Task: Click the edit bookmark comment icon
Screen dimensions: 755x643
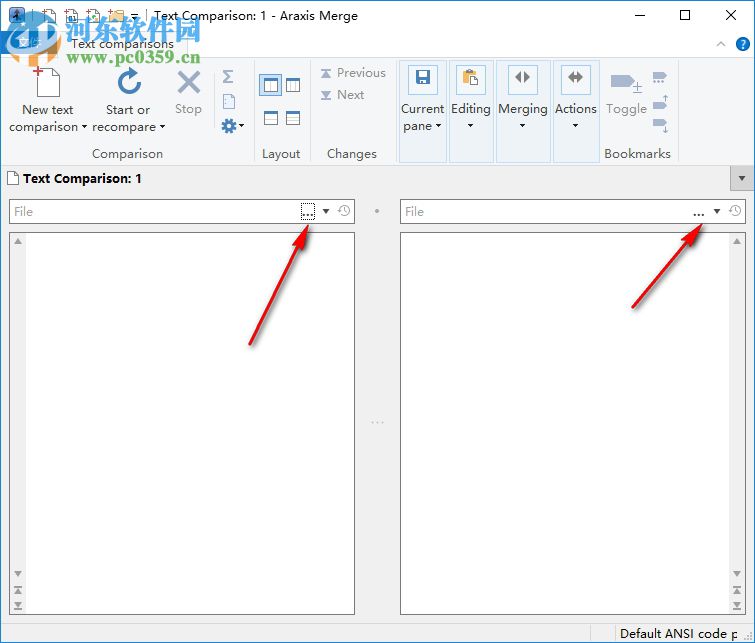Action: tap(659, 77)
